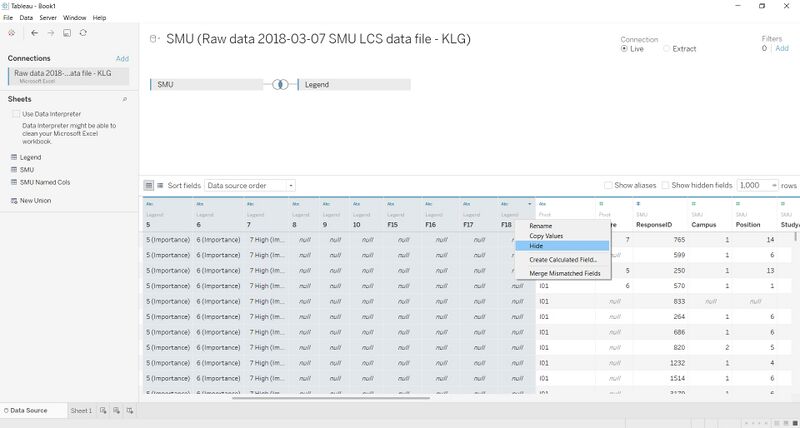
Task: Select the SMU sheet in Sheets list
Action: point(27,170)
